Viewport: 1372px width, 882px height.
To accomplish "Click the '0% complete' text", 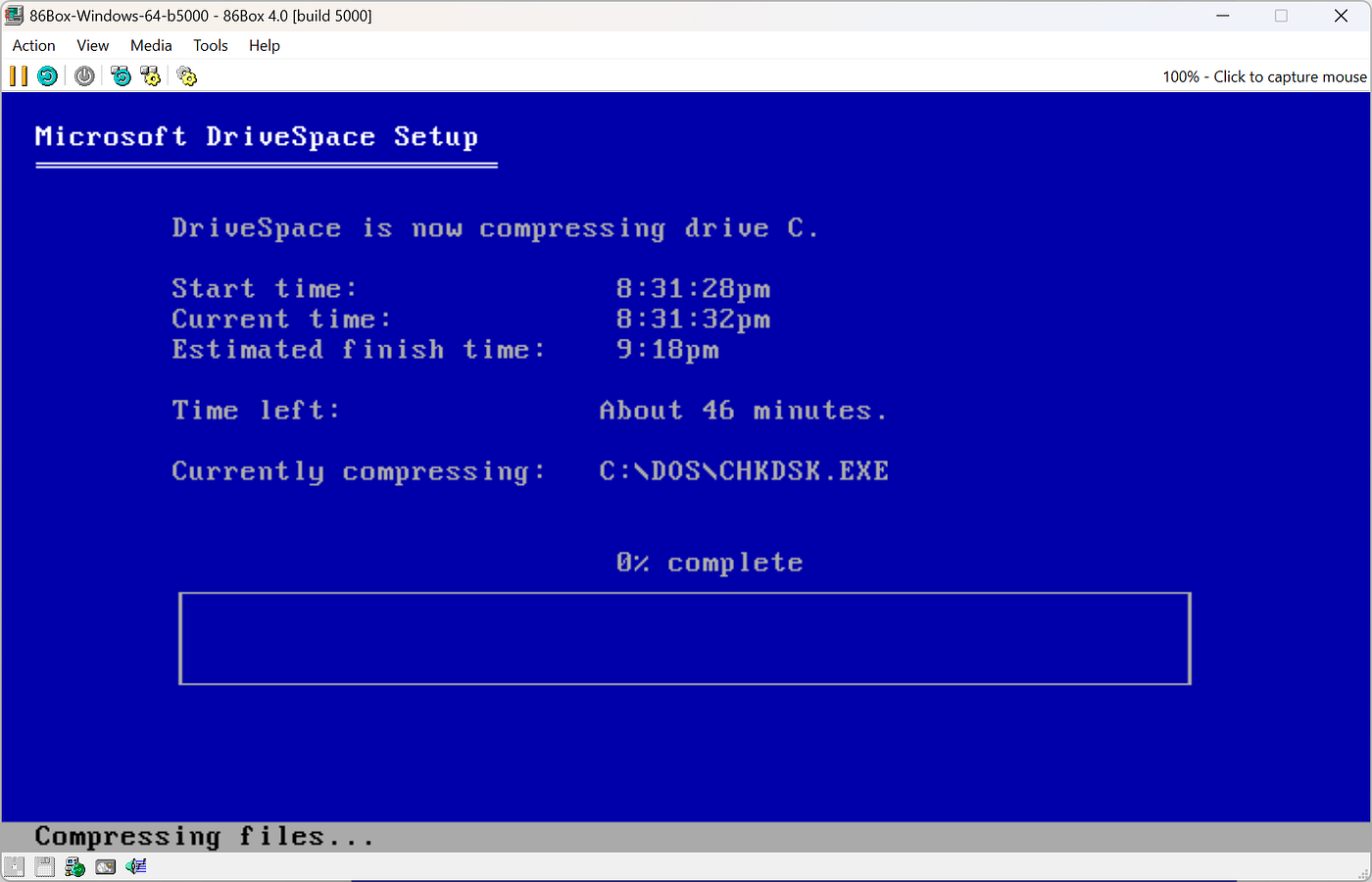I will coord(710,563).
